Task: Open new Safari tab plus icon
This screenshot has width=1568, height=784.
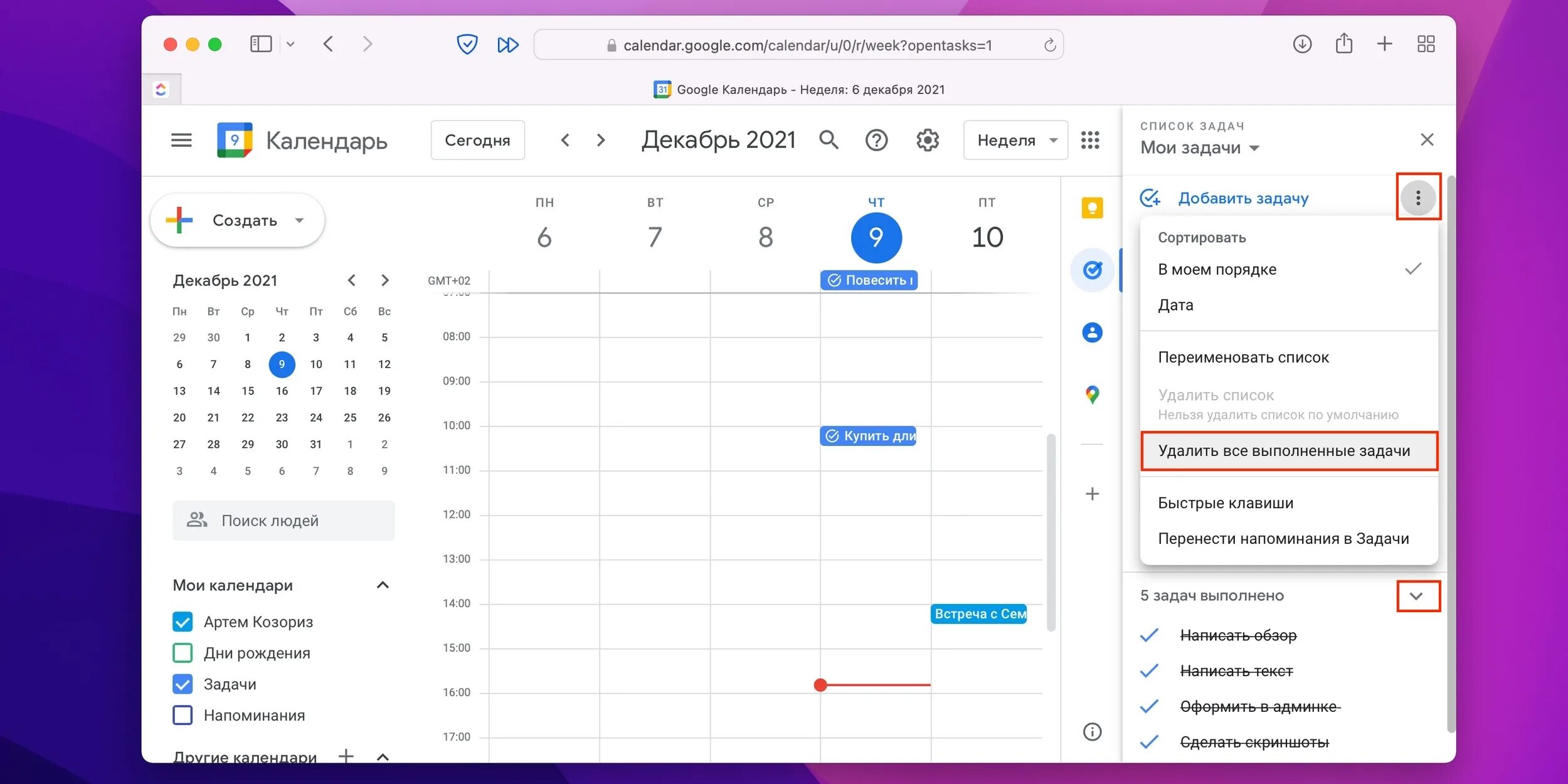Action: tap(1384, 43)
